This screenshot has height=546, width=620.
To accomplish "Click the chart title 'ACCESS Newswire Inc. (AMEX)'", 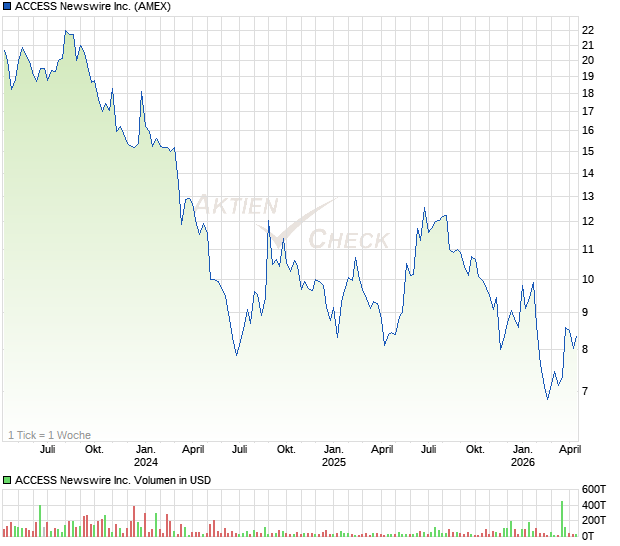I will [x=93, y=6].
